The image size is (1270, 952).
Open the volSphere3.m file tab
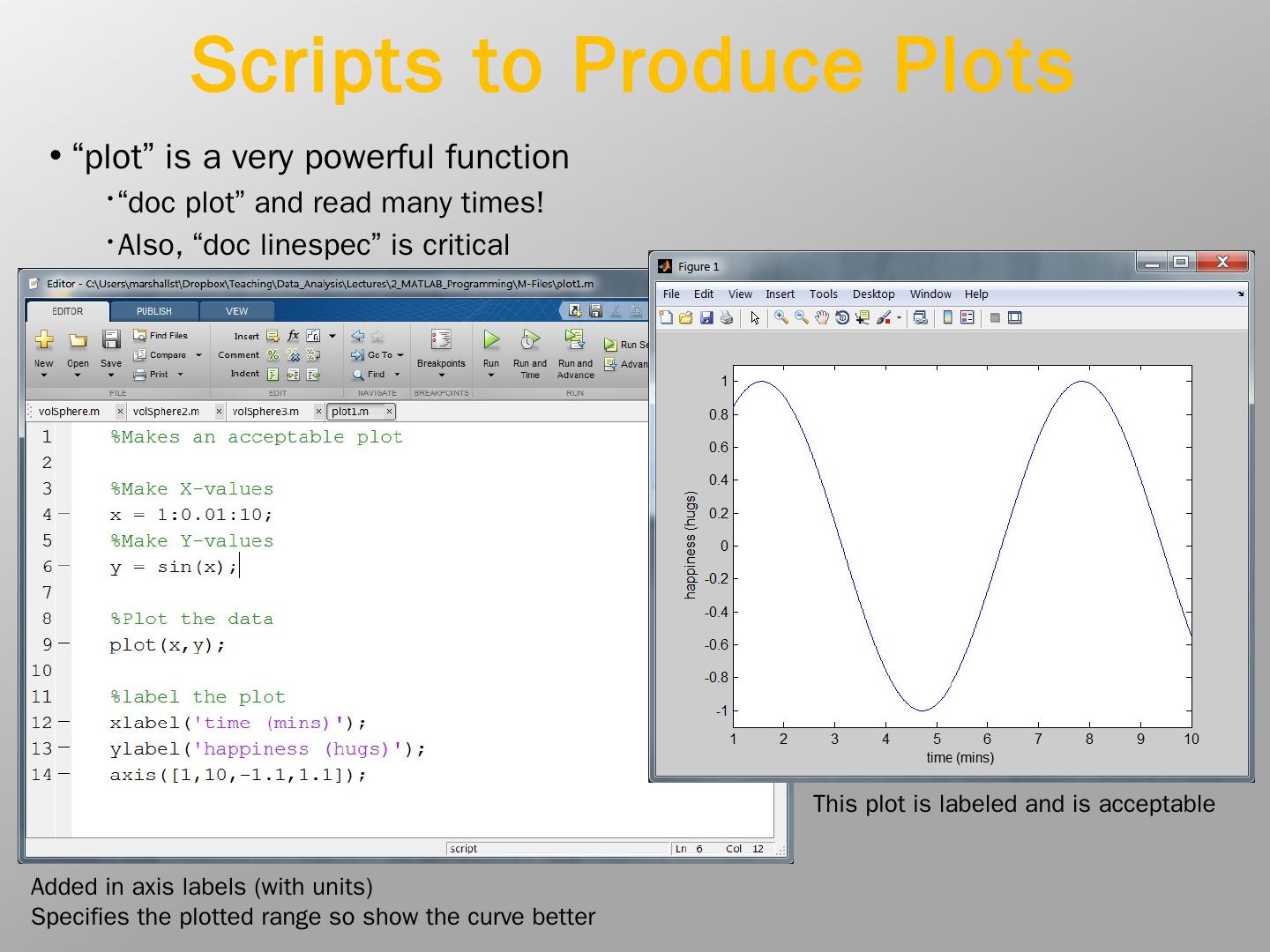(265, 412)
